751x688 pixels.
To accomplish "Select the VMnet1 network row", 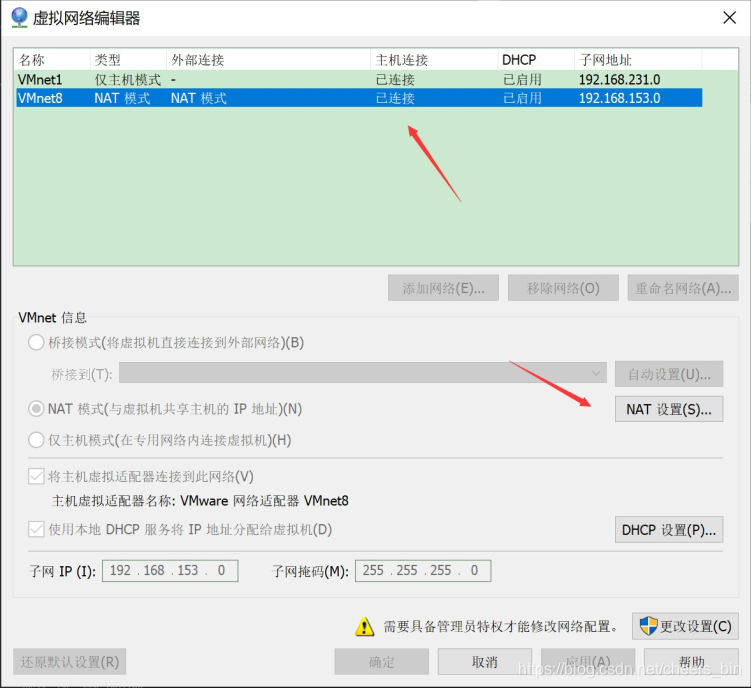I will (359, 79).
